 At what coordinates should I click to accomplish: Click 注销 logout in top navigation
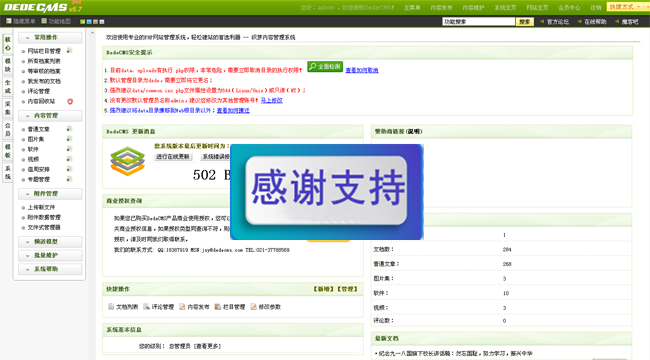point(596,7)
